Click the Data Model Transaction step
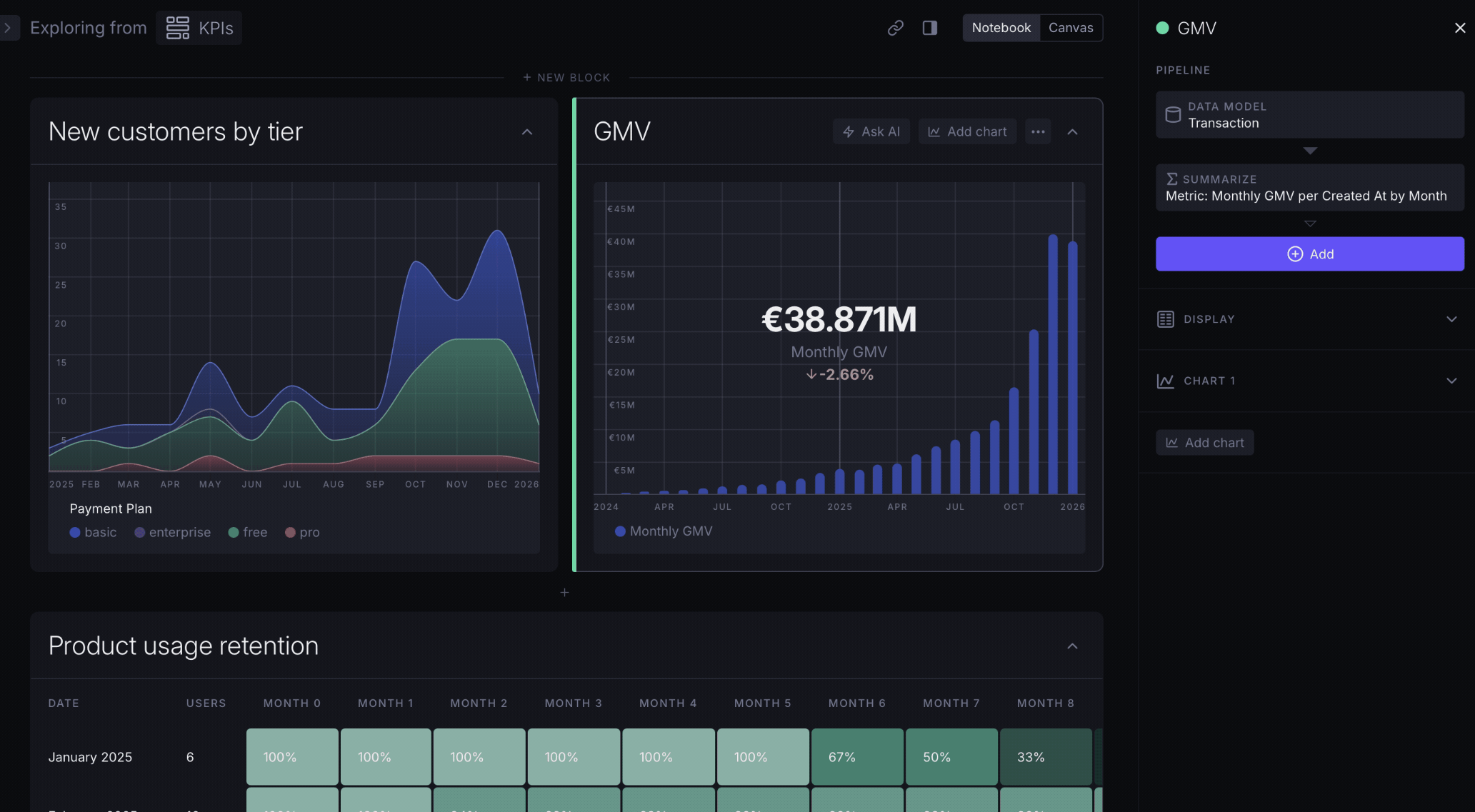Screen dimensions: 1475x812 (1309, 115)
